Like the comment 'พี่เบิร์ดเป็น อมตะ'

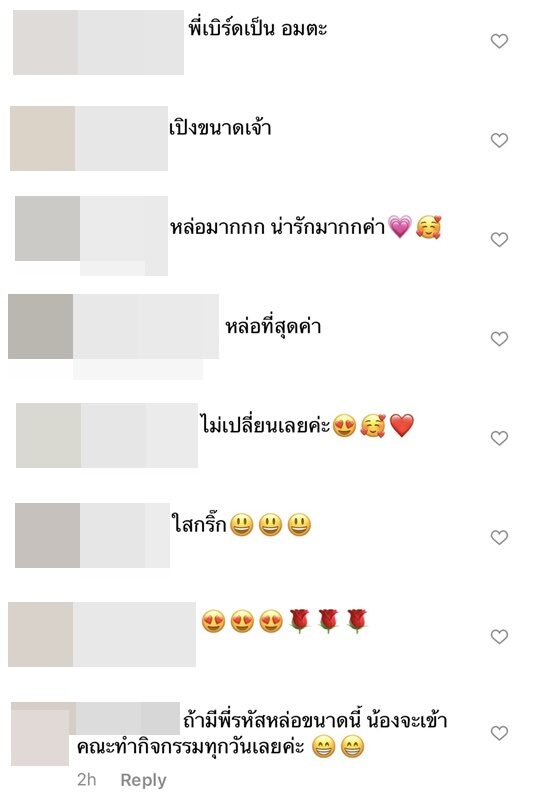(499, 41)
